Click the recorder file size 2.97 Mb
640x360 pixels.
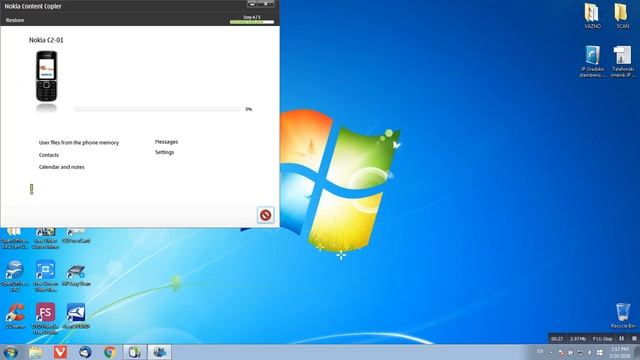point(578,339)
